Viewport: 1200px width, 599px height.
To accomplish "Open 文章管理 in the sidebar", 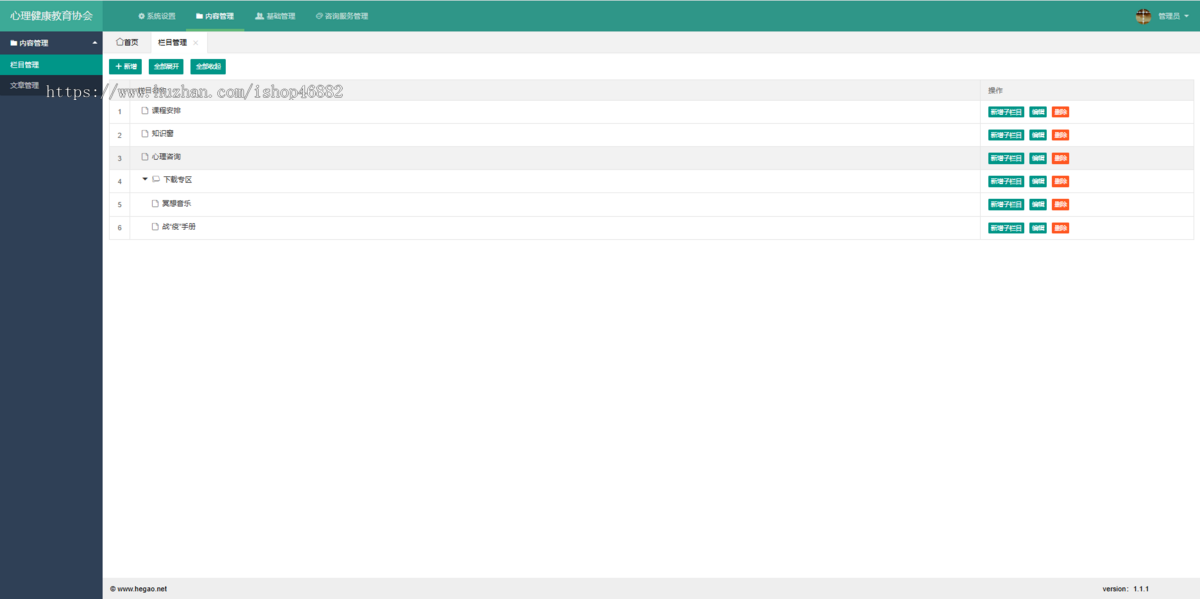I will click(51, 85).
